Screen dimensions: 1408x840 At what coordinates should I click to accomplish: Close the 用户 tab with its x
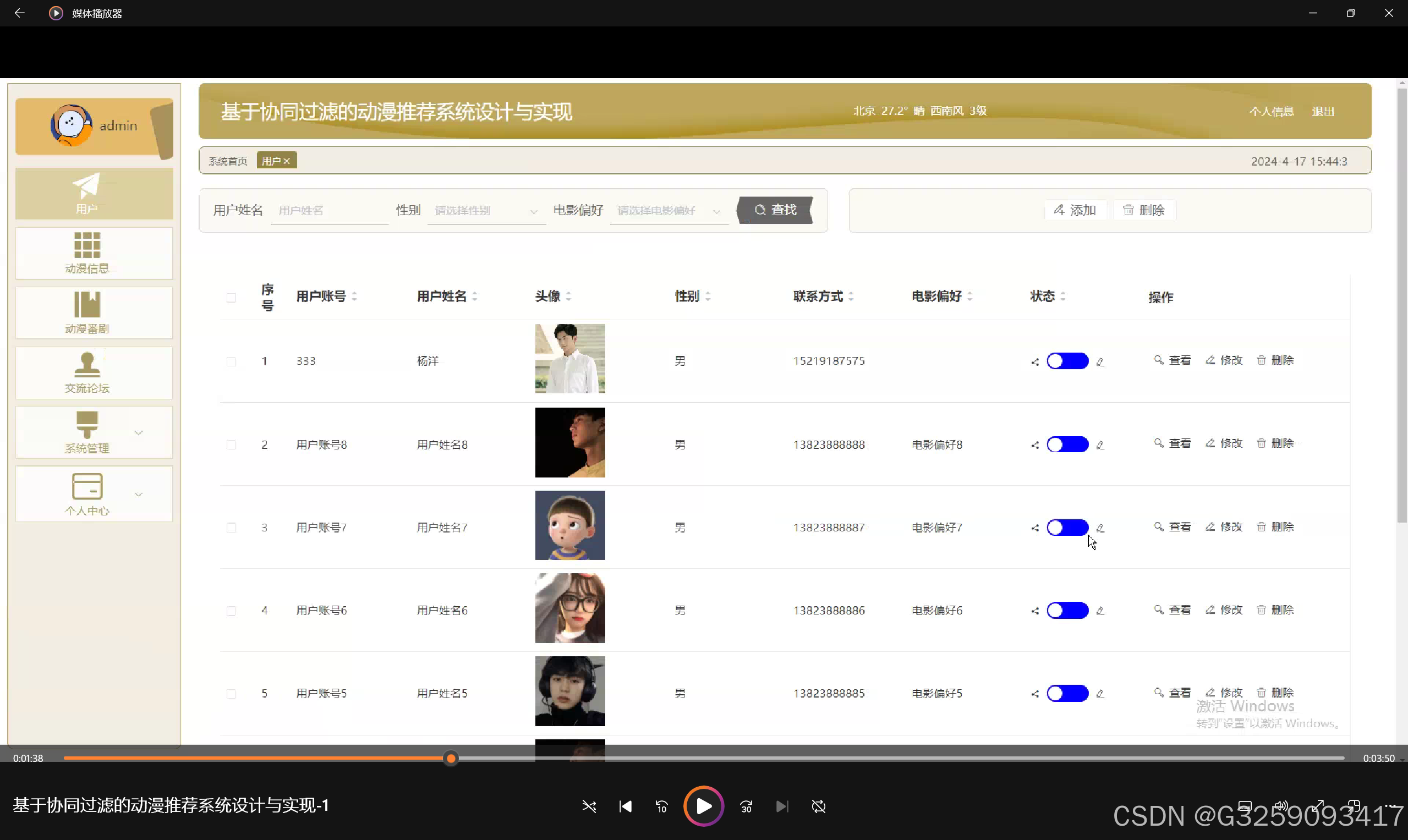(x=287, y=161)
